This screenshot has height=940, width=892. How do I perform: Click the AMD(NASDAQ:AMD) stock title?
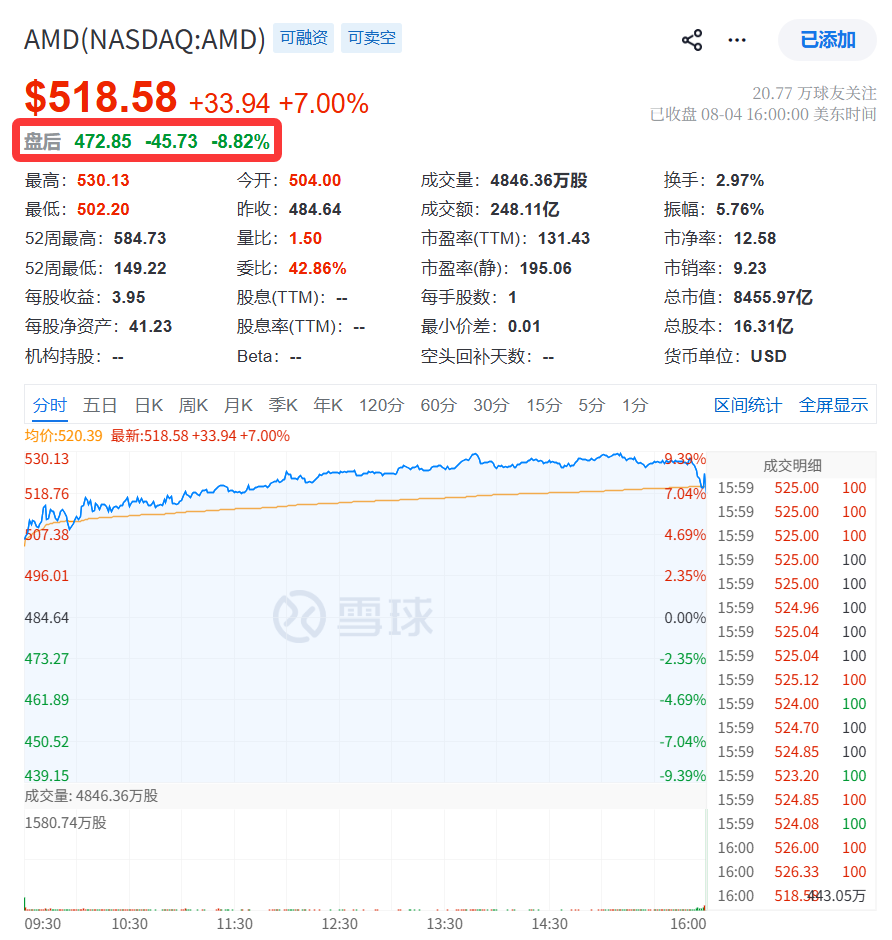(x=144, y=40)
